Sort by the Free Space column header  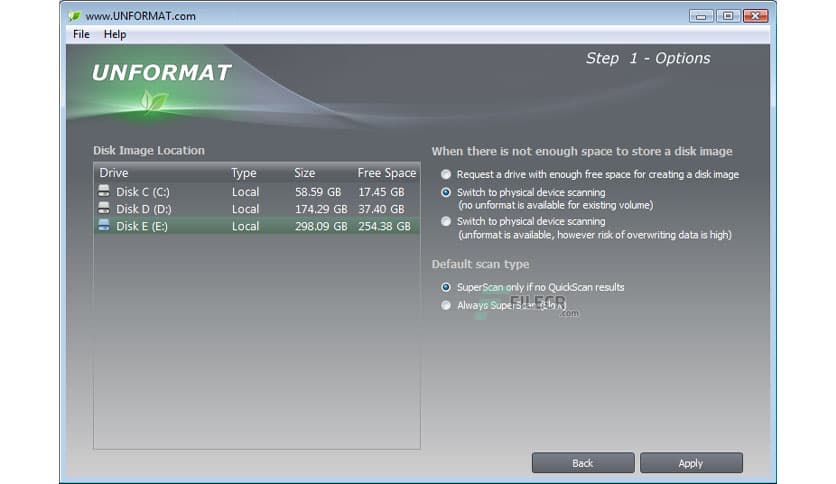coord(387,173)
